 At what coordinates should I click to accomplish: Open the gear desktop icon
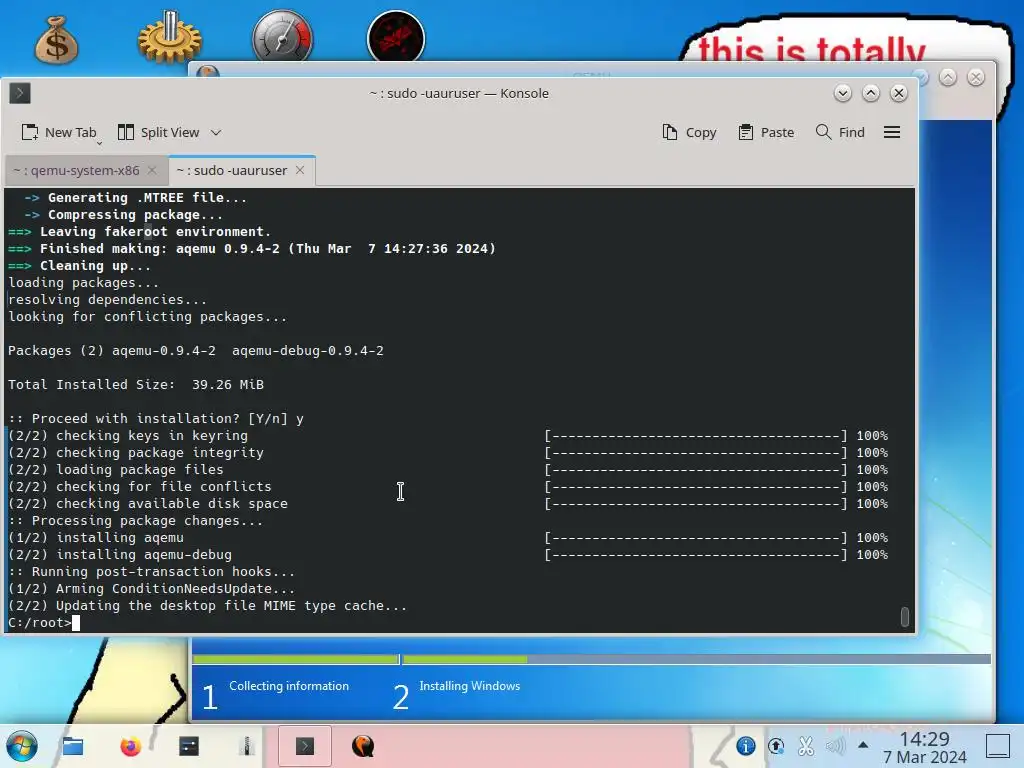tap(170, 37)
